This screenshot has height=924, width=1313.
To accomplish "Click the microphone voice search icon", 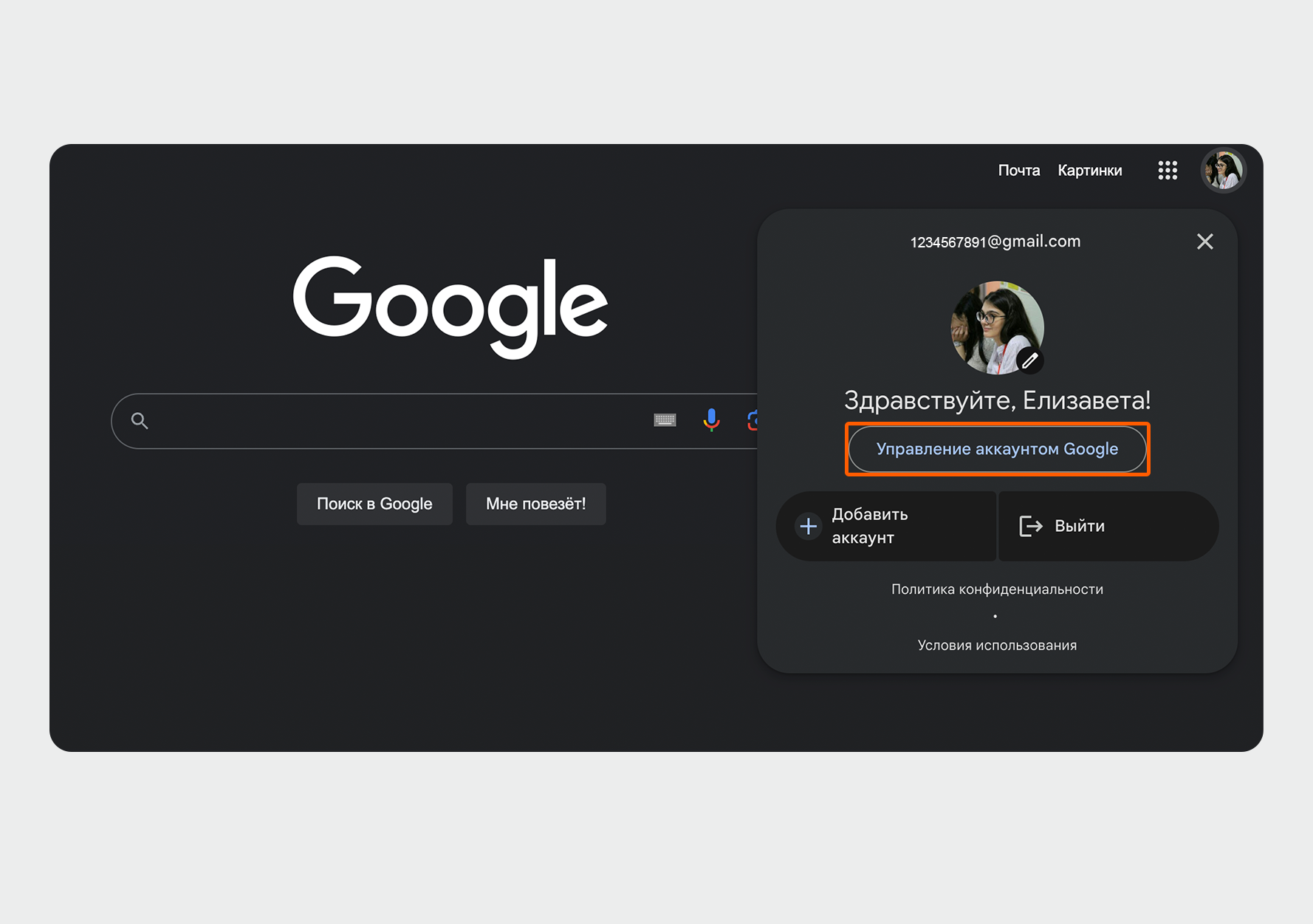I will coord(711,420).
